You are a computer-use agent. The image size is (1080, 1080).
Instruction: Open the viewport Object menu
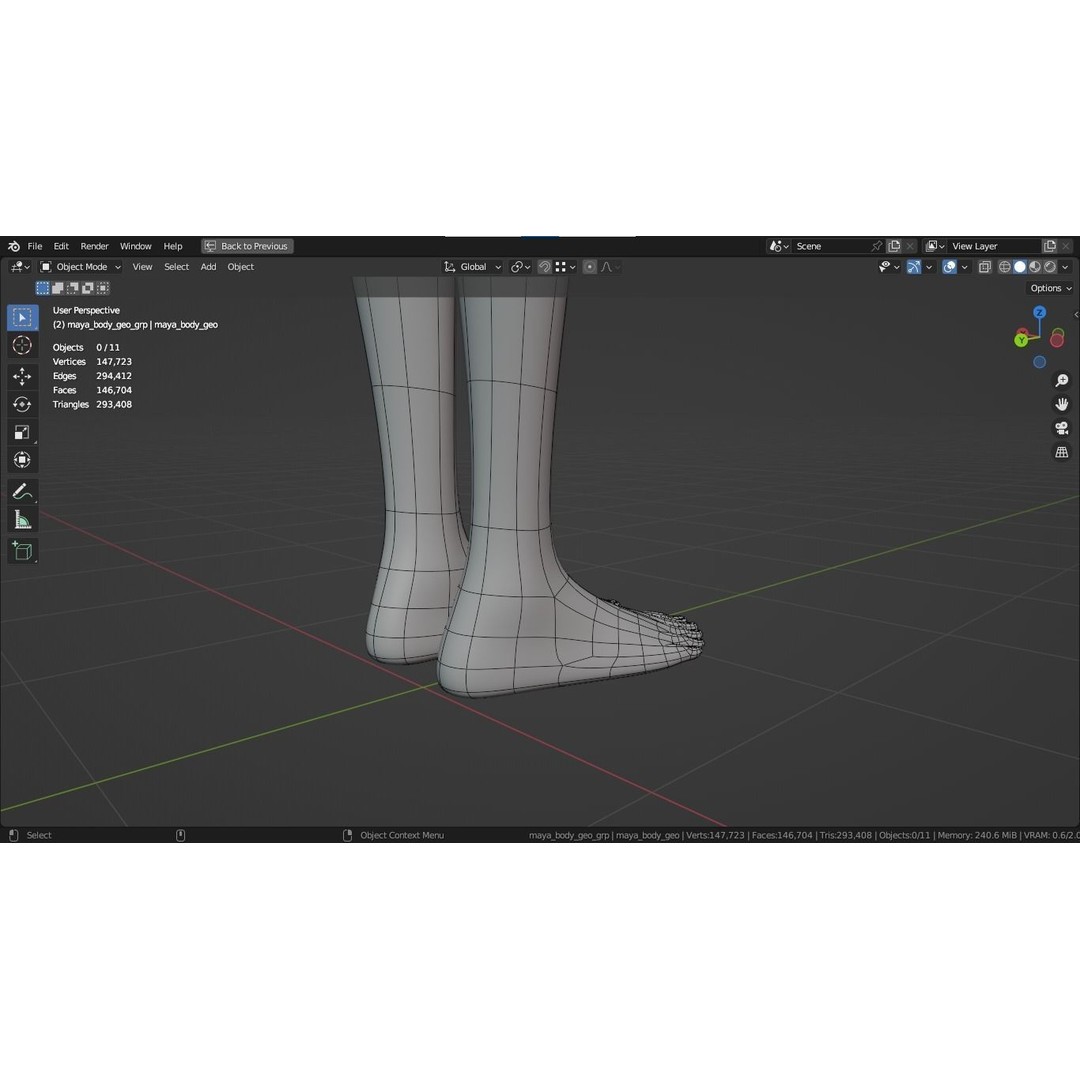[240, 267]
